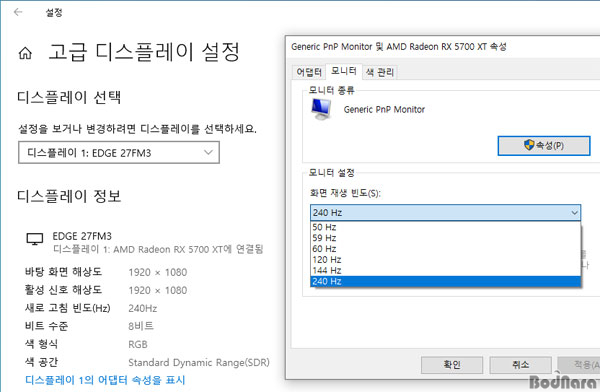The image size is (600, 392).
Task: Click the 240Hz value for 새로 고침 빈도
Action: 143,308
